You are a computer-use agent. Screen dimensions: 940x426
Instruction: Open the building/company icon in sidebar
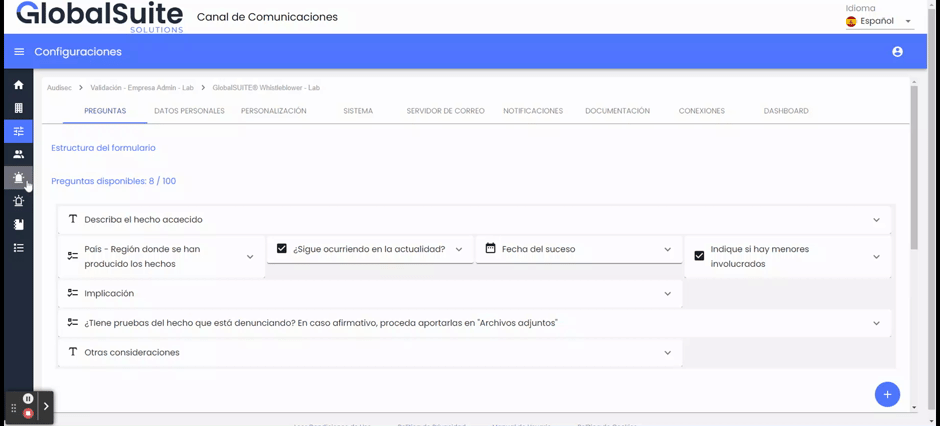pyautogui.click(x=18, y=108)
